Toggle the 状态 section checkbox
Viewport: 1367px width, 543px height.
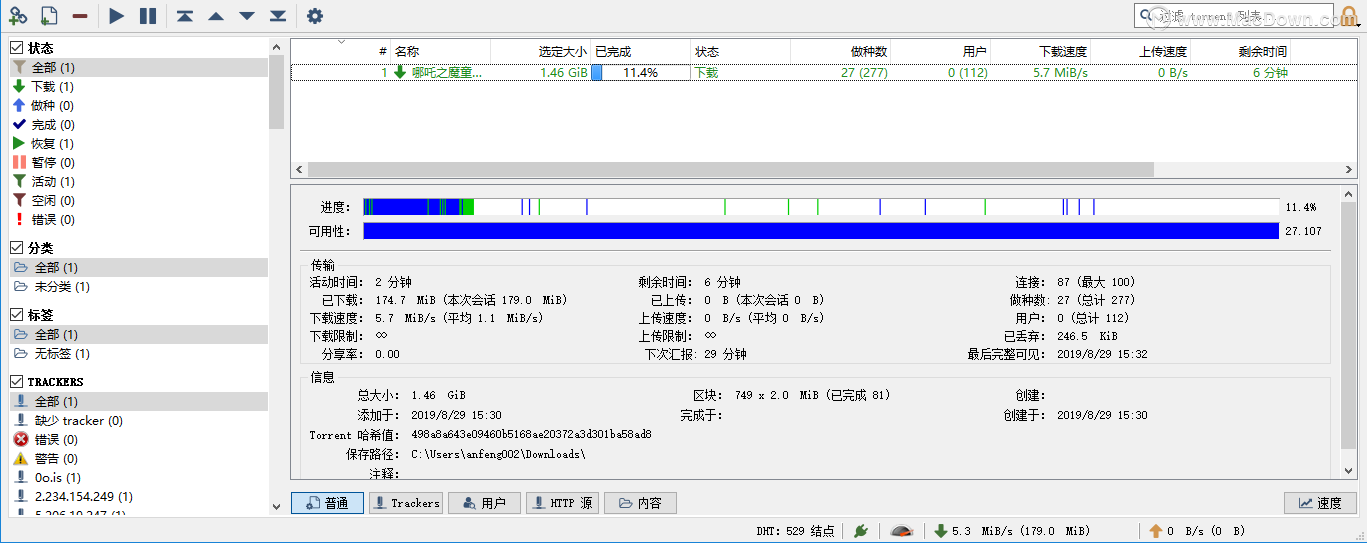[17, 47]
